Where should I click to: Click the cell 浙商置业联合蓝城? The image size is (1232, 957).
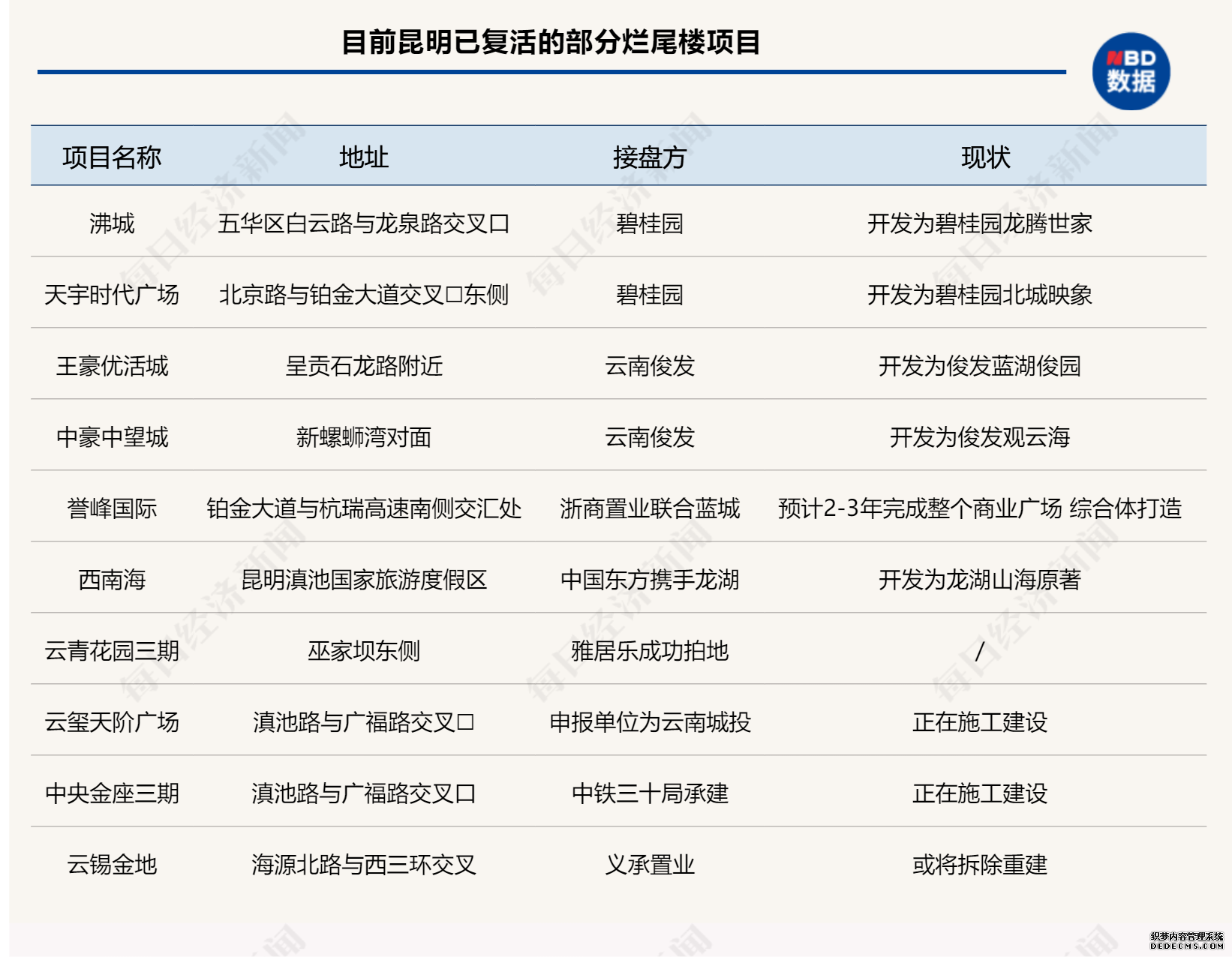(x=650, y=508)
